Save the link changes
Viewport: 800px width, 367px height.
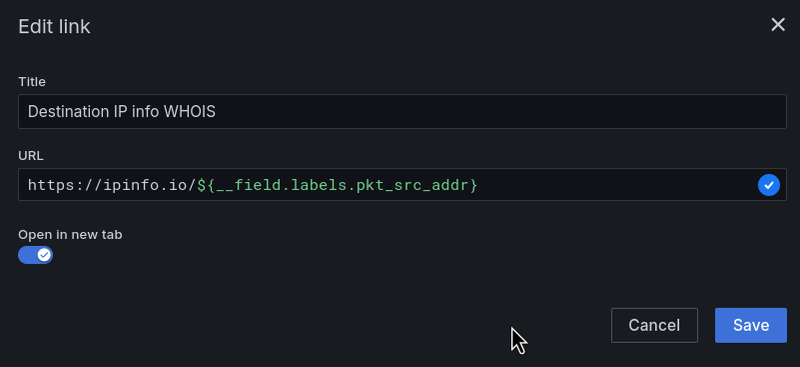(751, 325)
